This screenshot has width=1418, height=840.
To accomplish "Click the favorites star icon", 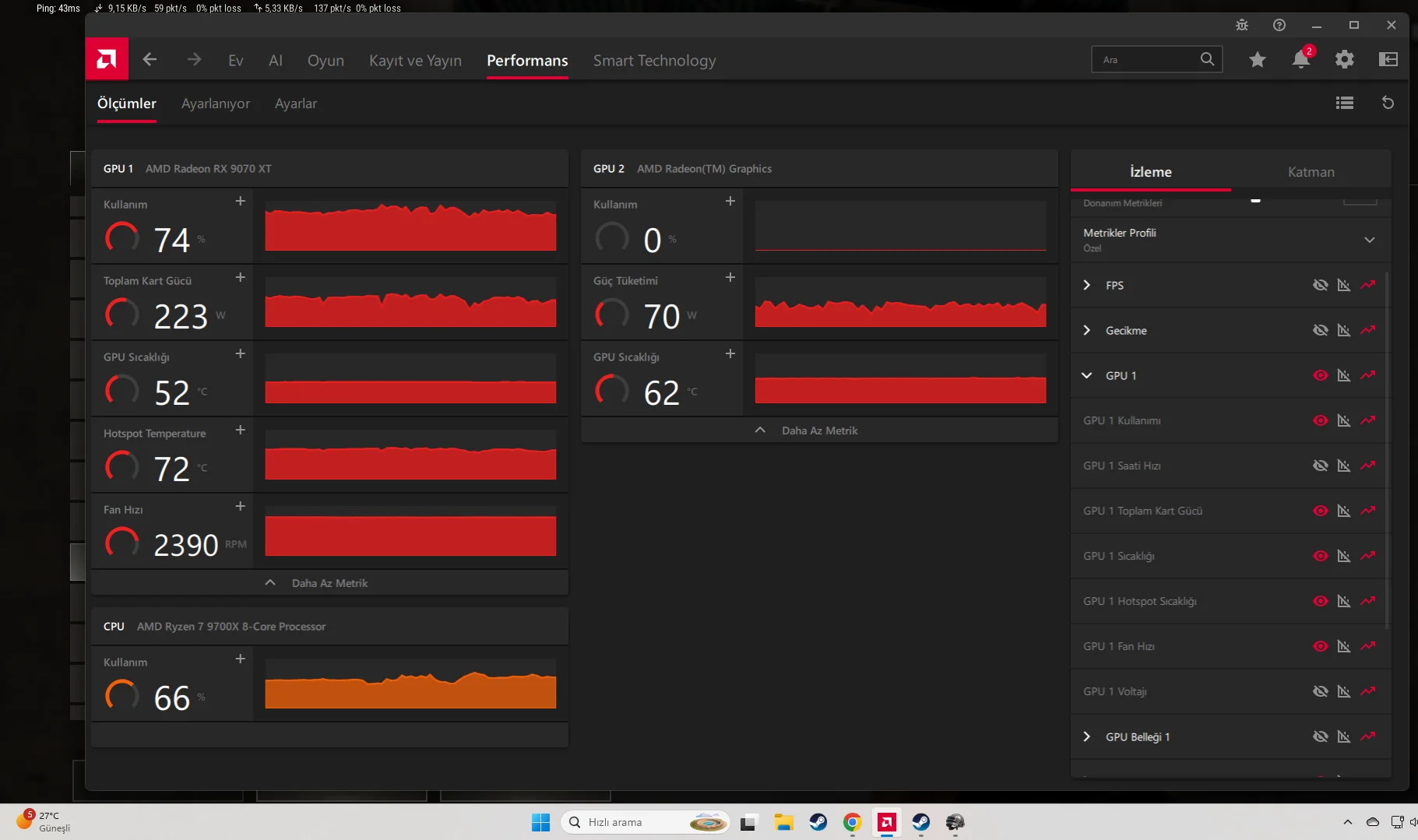I will click(1257, 59).
